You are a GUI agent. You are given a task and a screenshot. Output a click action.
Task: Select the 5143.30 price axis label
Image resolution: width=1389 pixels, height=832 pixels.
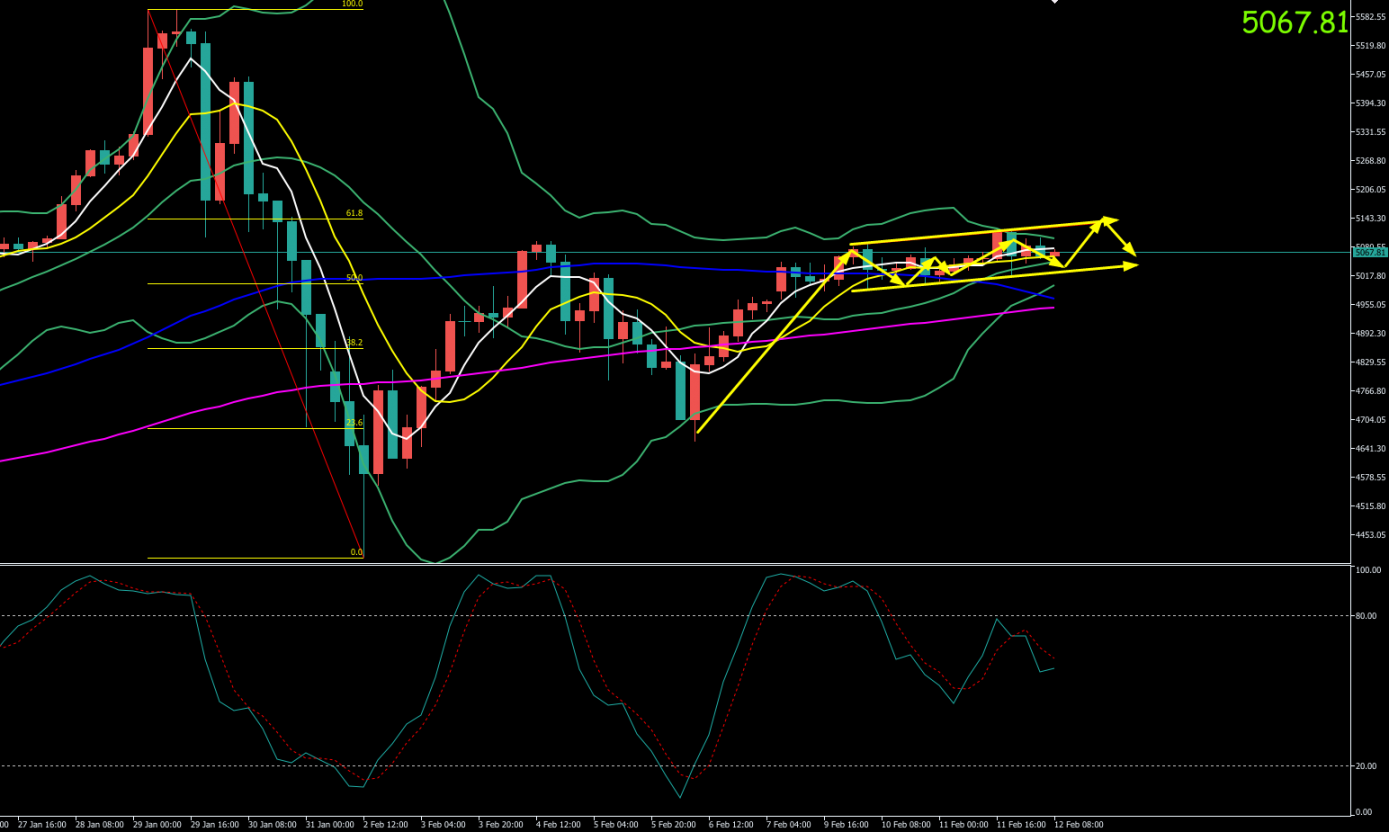coord(1369,218)
